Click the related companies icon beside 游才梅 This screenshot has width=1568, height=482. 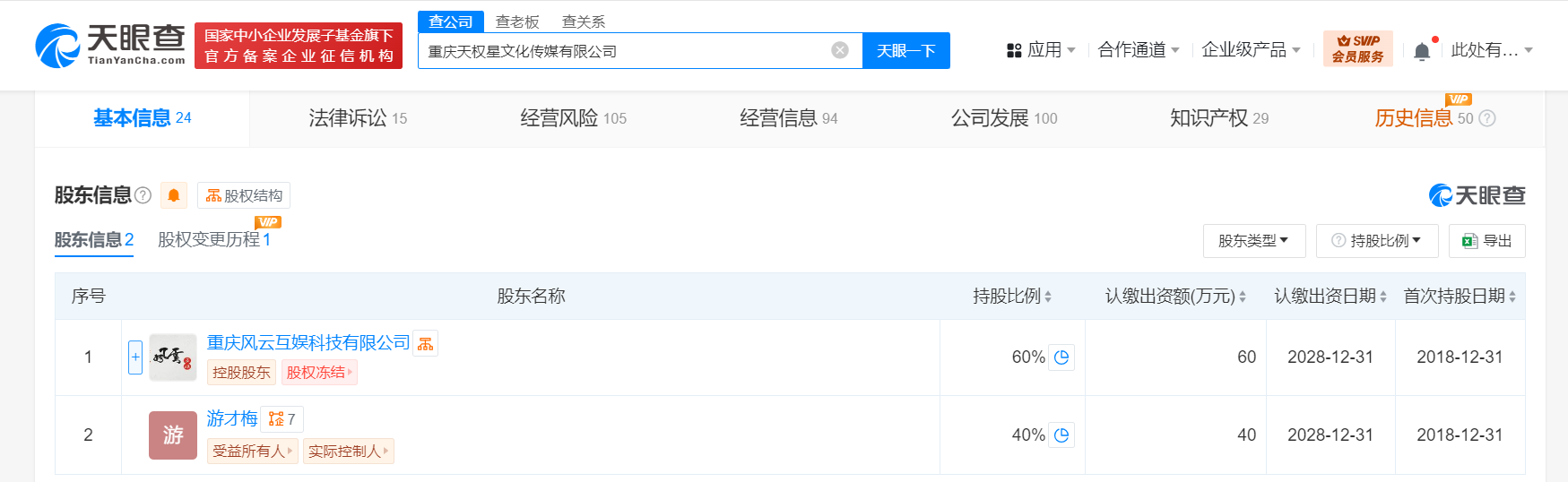pyautogui.click(x=282, y=418)
